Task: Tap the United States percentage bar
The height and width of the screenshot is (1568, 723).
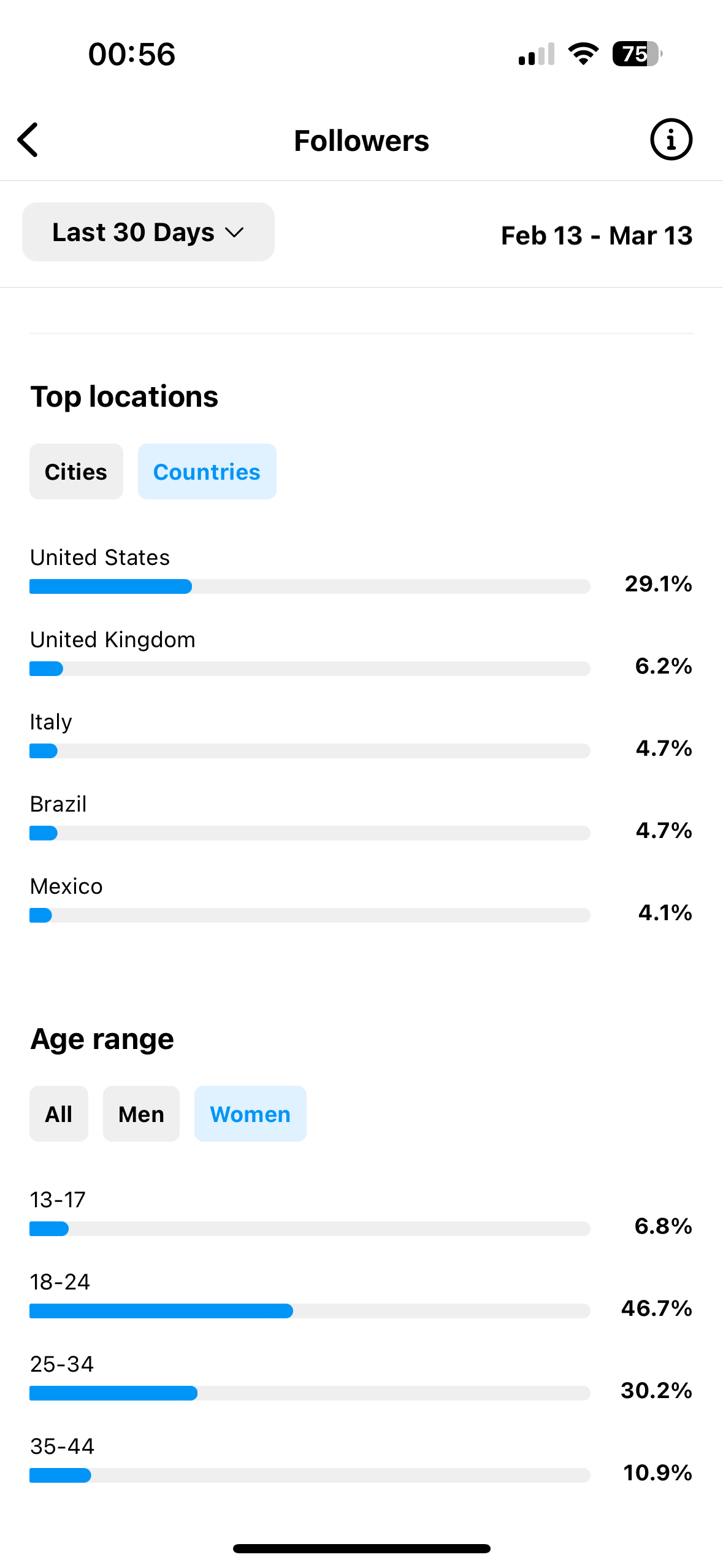Action: click(x=310, y=586)
